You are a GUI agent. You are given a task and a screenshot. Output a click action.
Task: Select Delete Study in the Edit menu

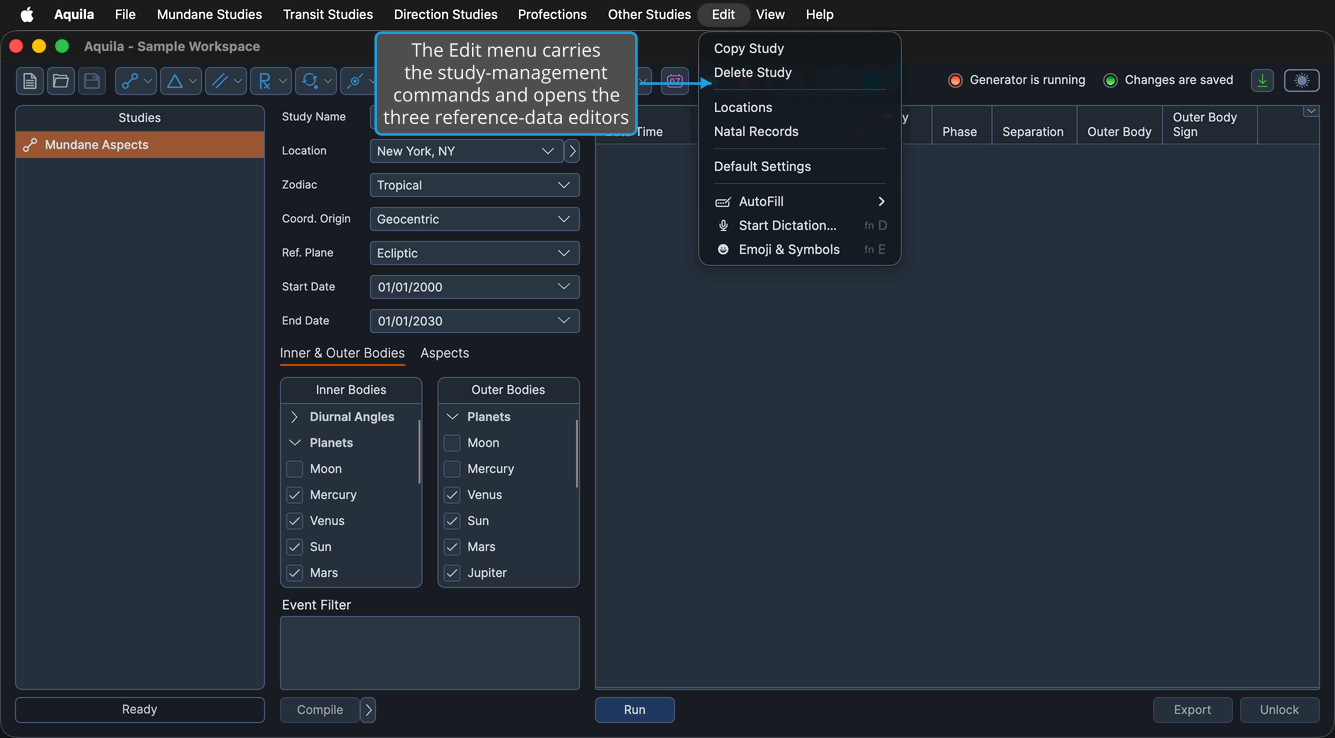[753, 72]
